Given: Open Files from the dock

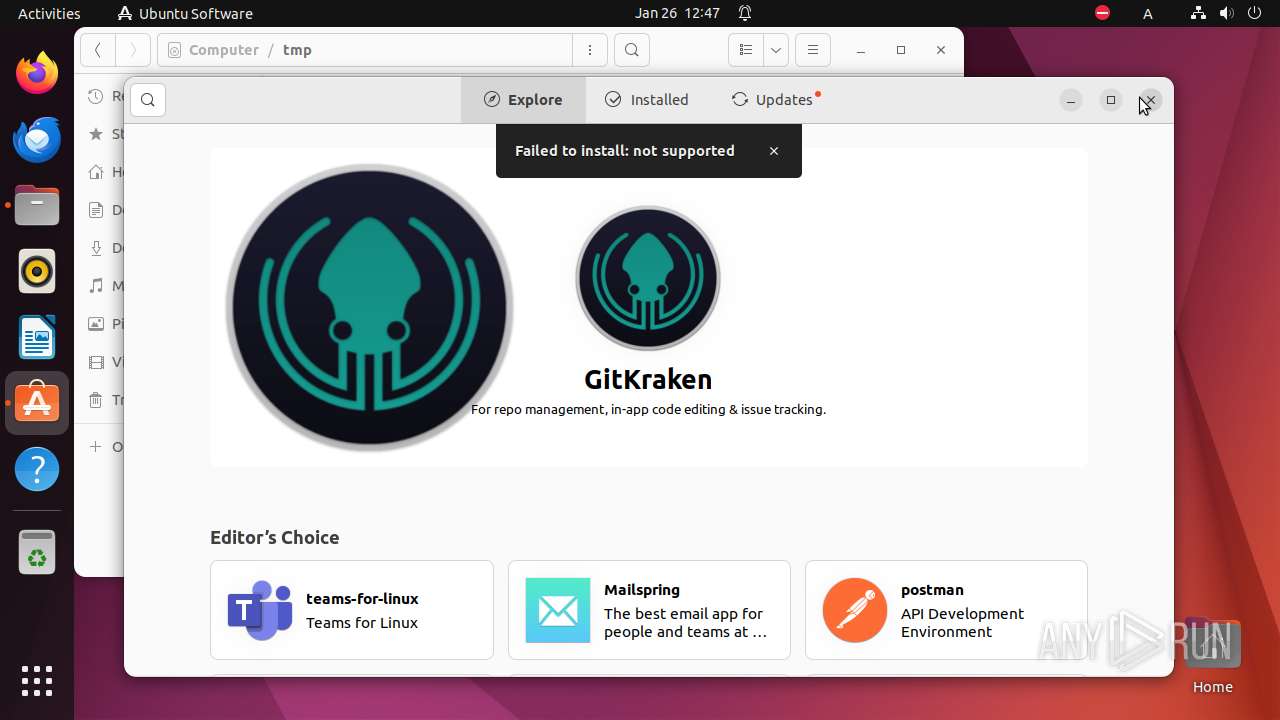Looking at the screenshot, I should tap(37, 205).
